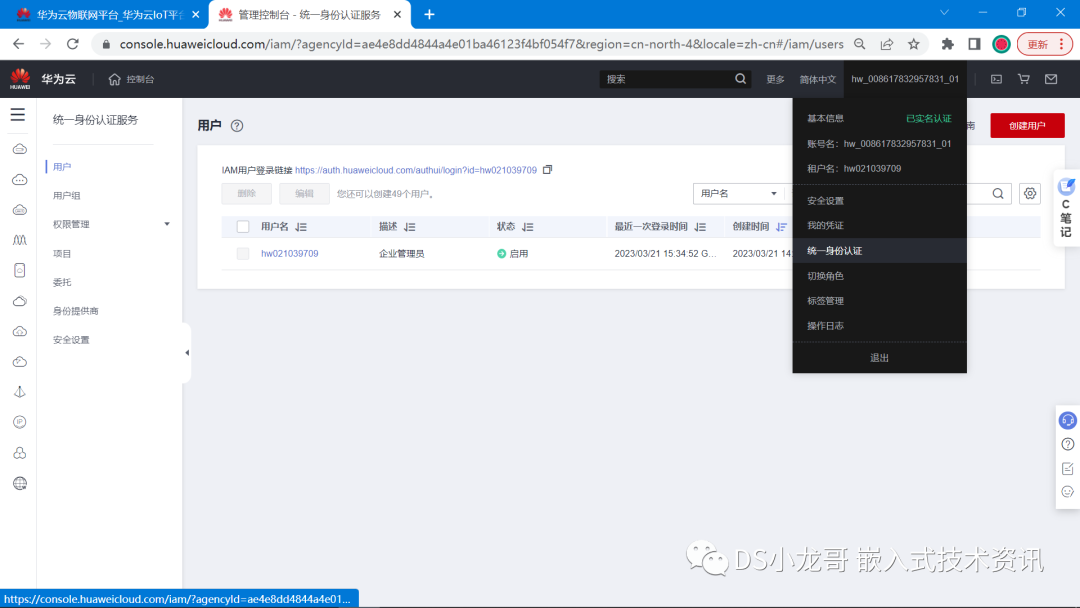Copy the IAM login link with copy icon
The height and width of the screenshot is (608, 1080).
coord(545,171)
